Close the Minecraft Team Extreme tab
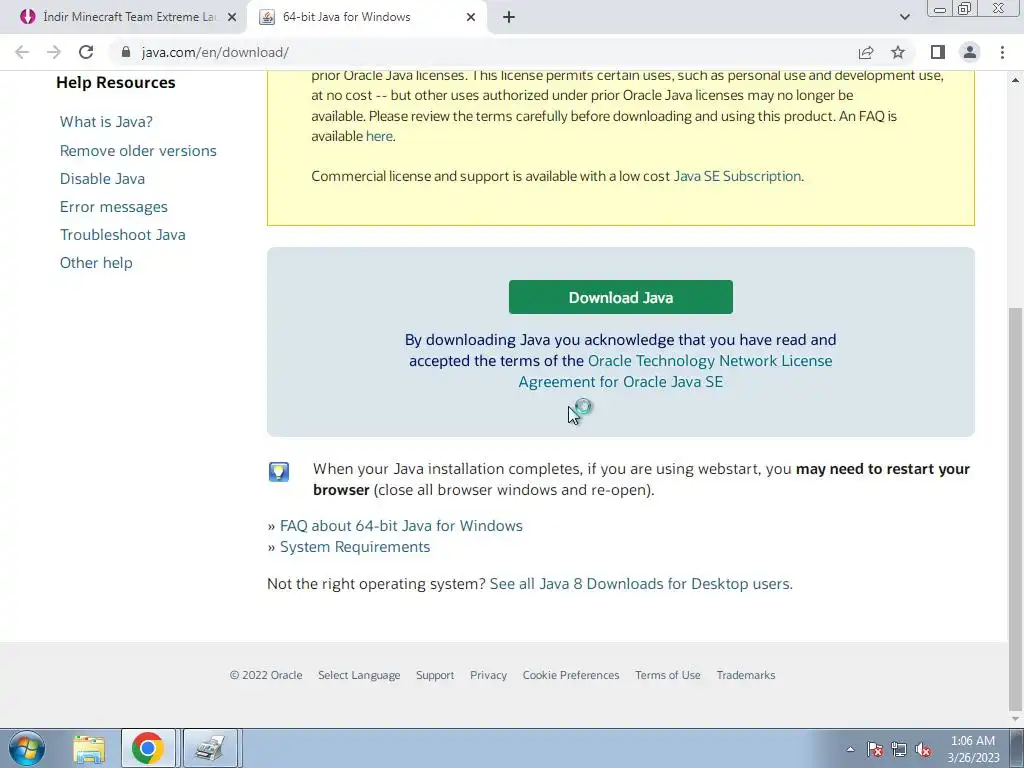Viewport: 1024px width, 768px height. 232,18
